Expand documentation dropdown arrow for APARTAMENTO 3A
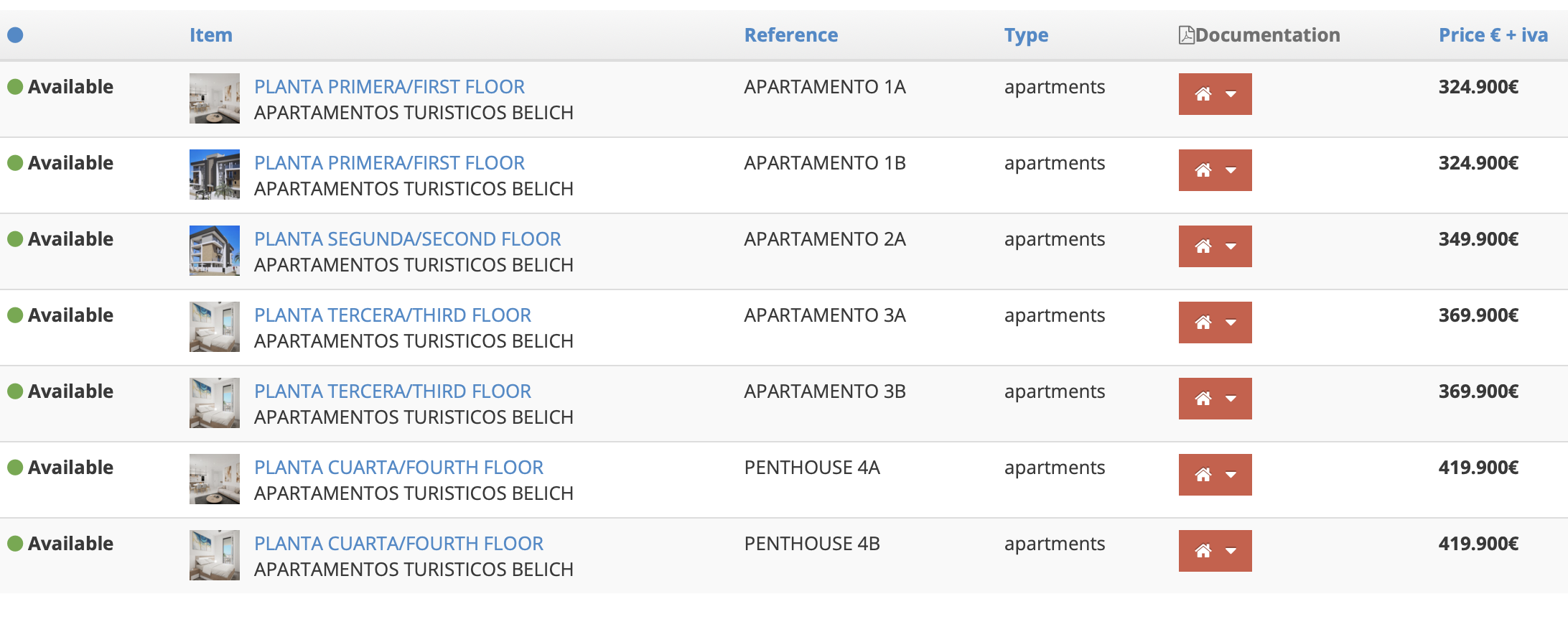 [x=1231, y=322]
